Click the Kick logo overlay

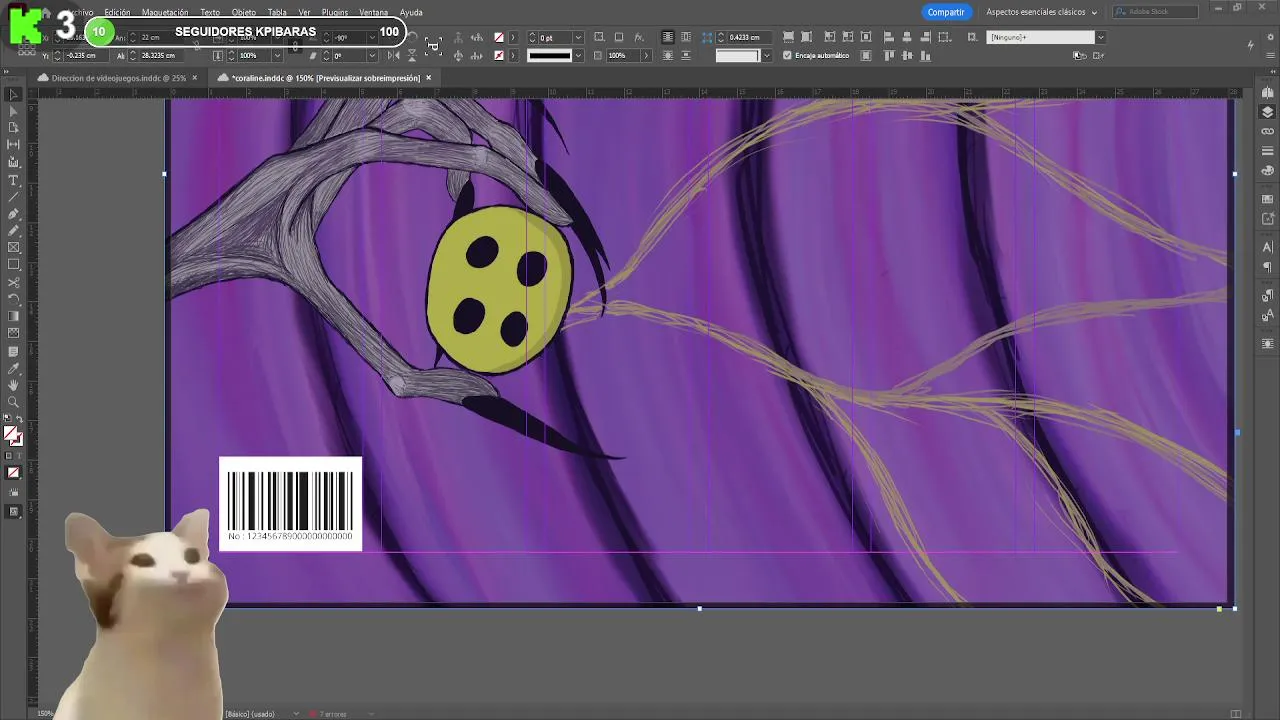point(26,26)
